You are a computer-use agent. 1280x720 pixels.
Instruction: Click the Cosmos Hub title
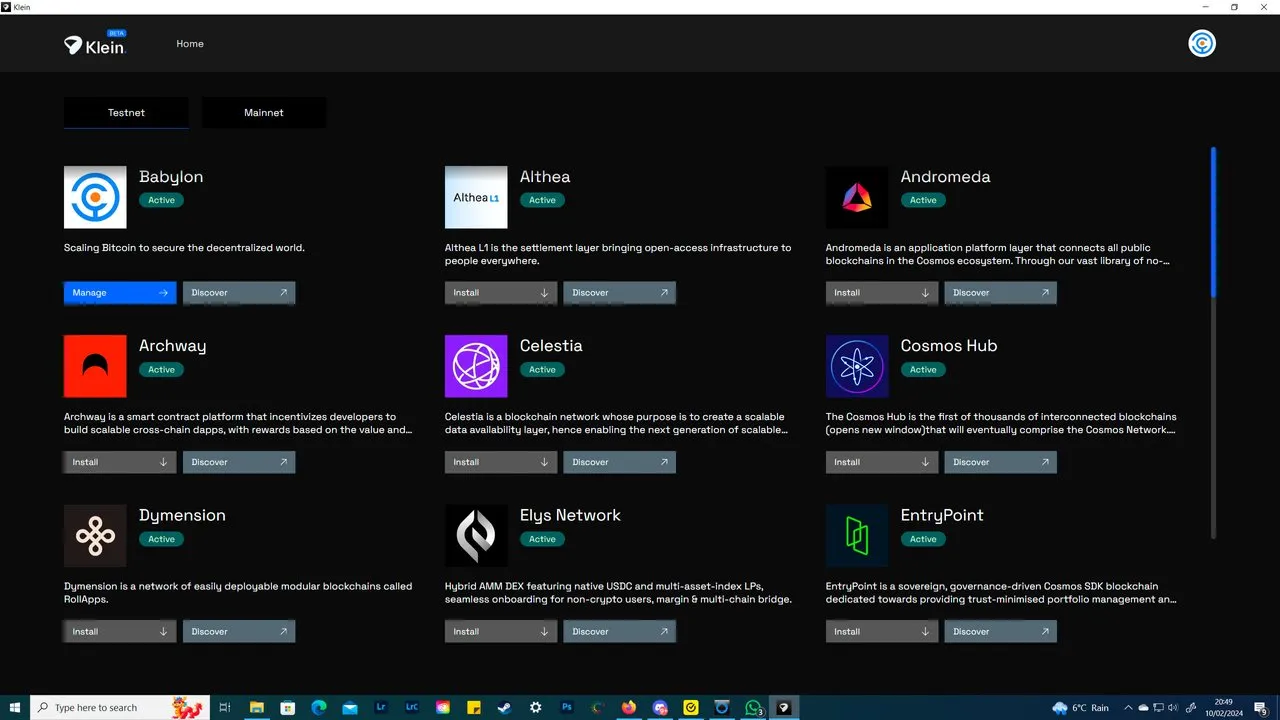point(949,346)
